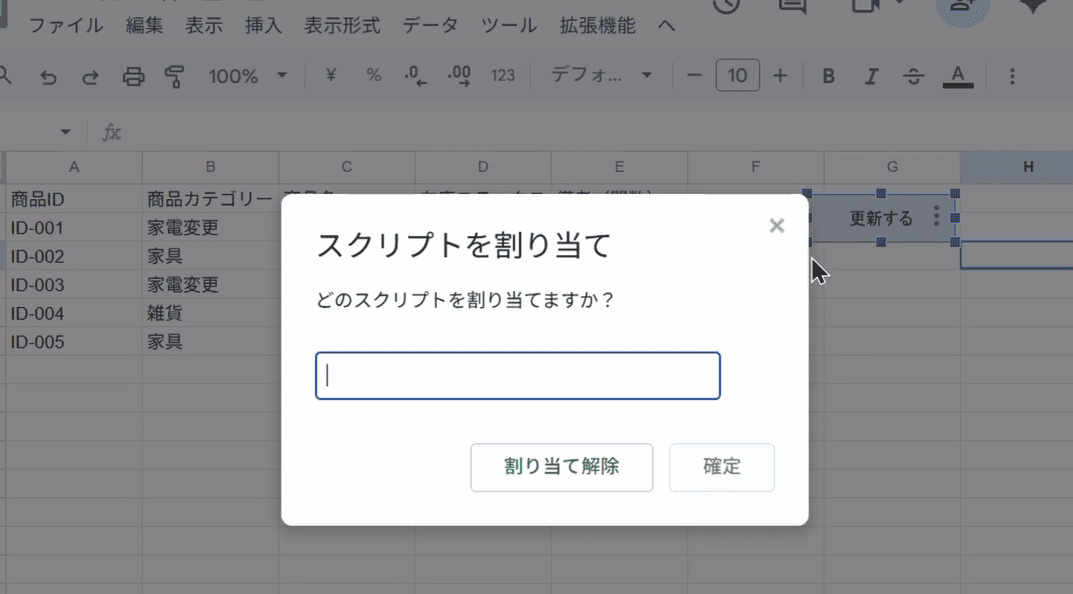The height and width of the screenshot is (594, 1073).
Task: Open the text color picker
Action: point(957,76)
